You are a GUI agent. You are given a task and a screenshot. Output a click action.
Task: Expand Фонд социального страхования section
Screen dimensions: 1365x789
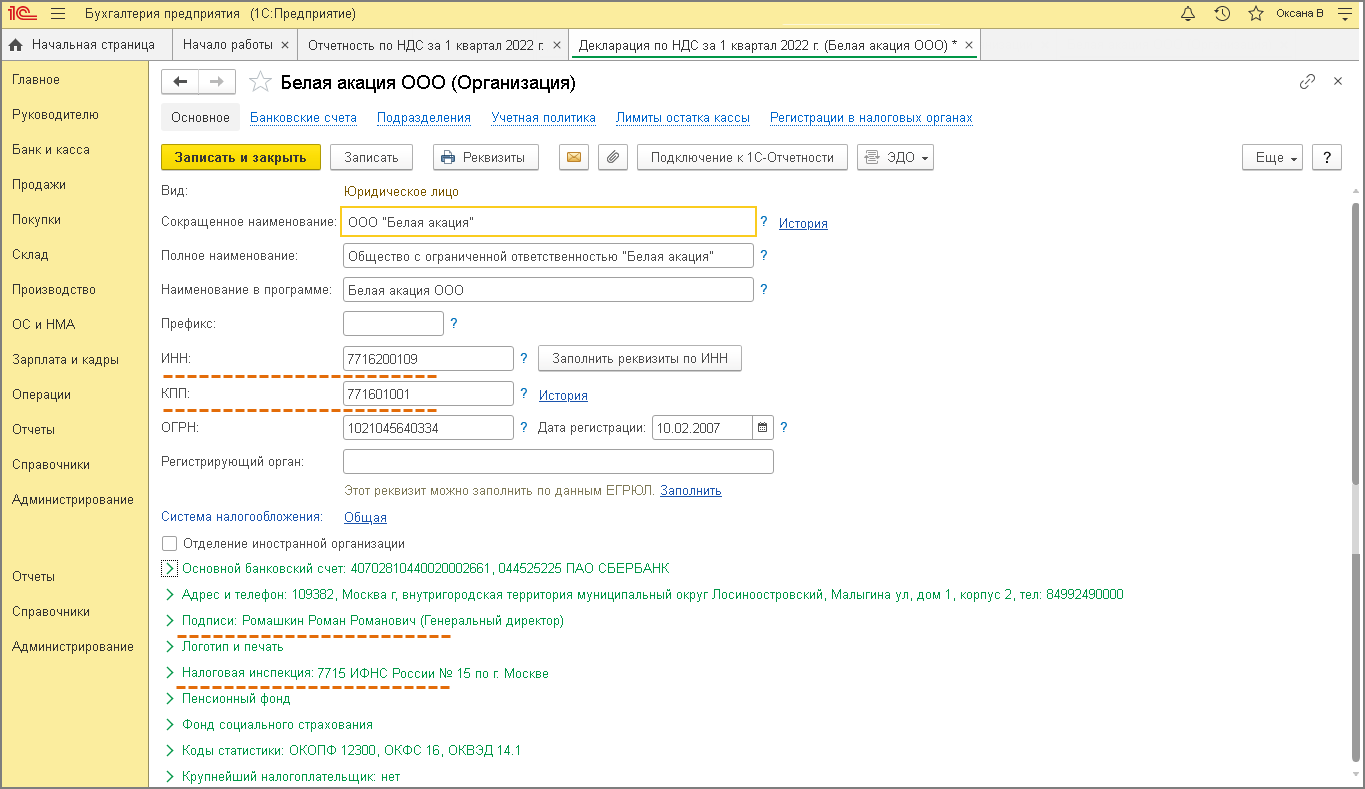(x=169, y=725)
